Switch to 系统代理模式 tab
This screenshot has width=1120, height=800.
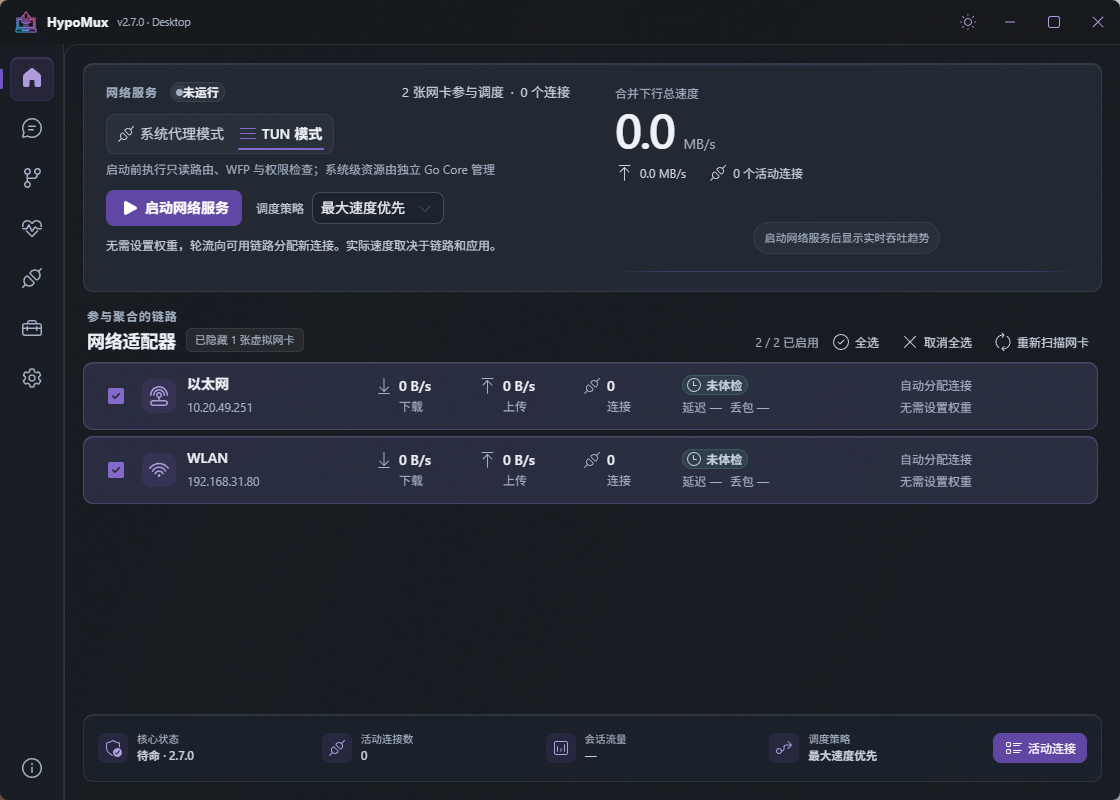171,134
